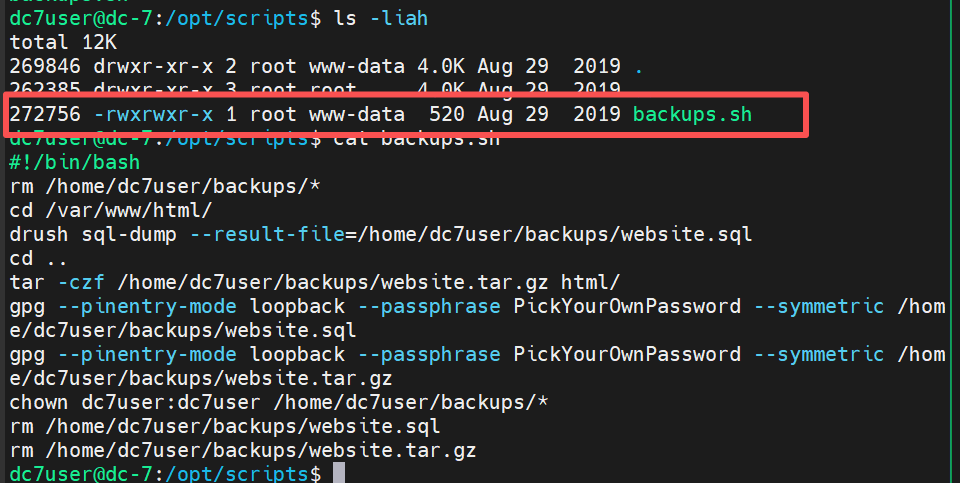The image size is (960, 483).
Task: Click the 'drush sql-dump' command line
Action: [381, 234]
